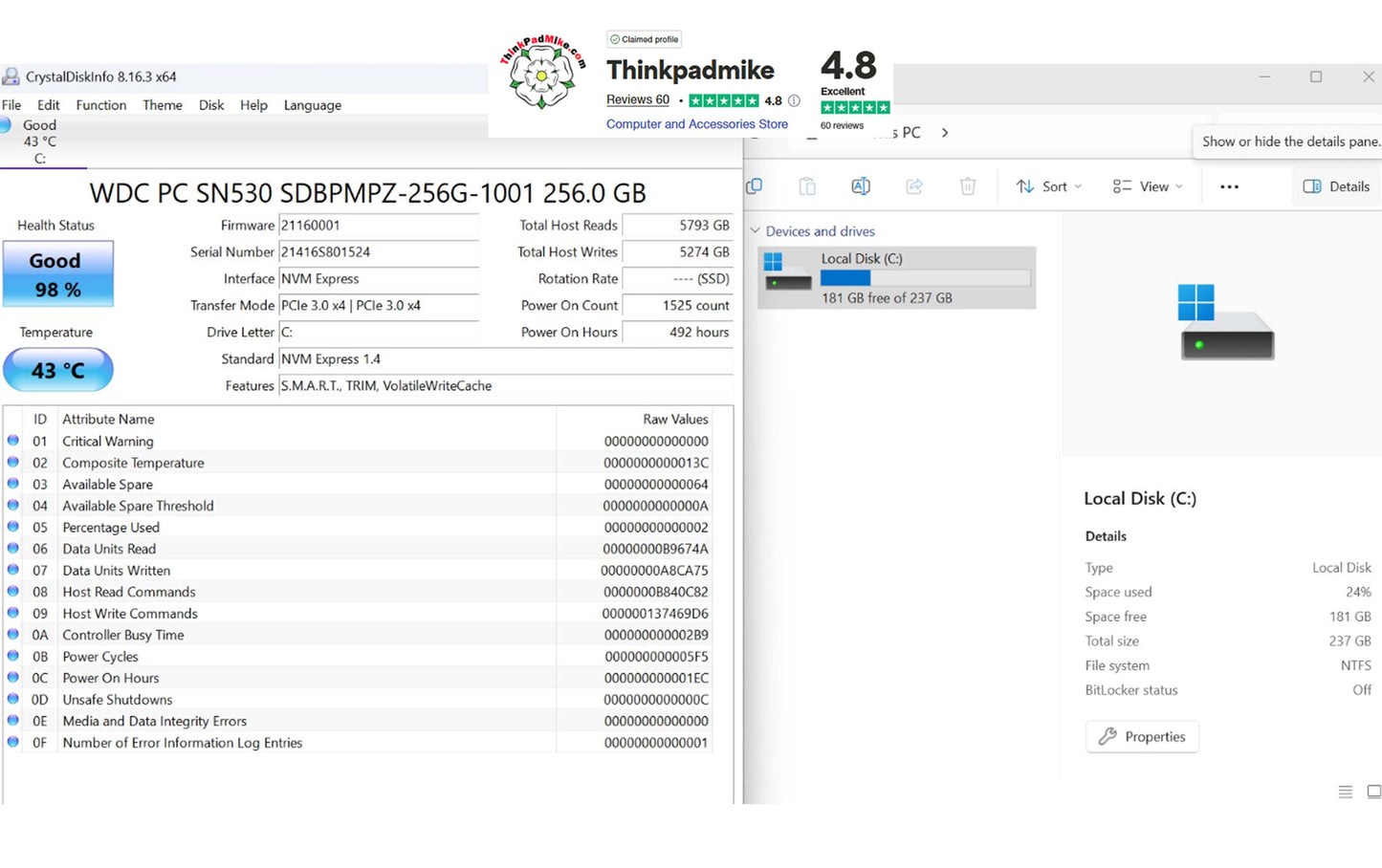The width and height of the screenshot is (1382, 868).
Task: Click the green star rating under Excellent
Action: [855, 108]
